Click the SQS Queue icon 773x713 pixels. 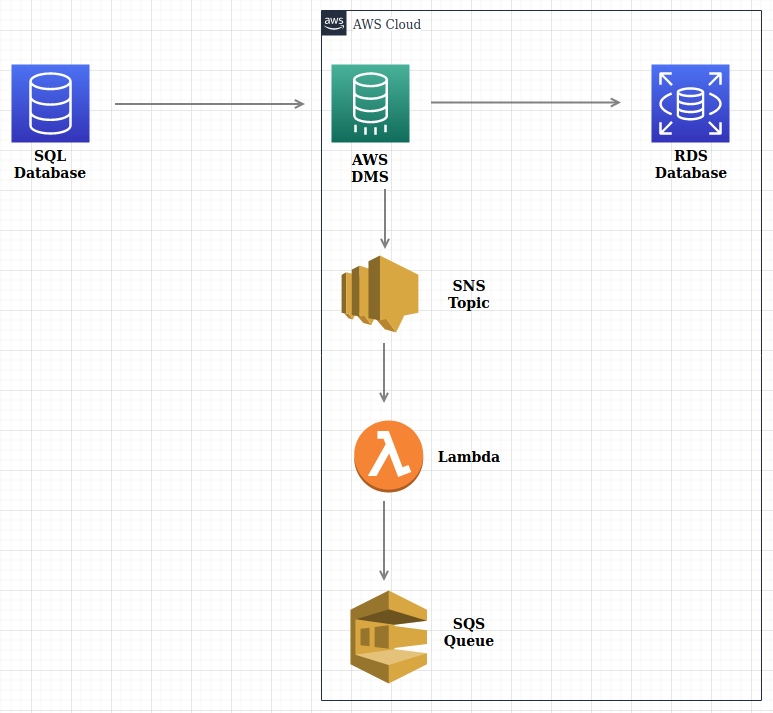(x=388, y=637)
